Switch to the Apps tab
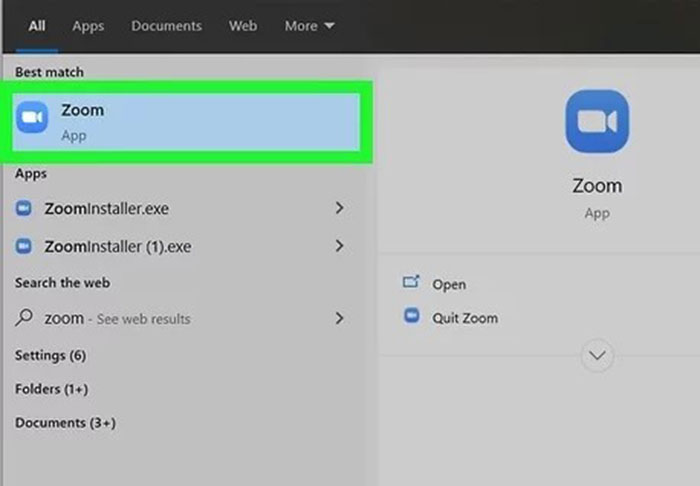 pyautogui.click(x=88, y=26)
